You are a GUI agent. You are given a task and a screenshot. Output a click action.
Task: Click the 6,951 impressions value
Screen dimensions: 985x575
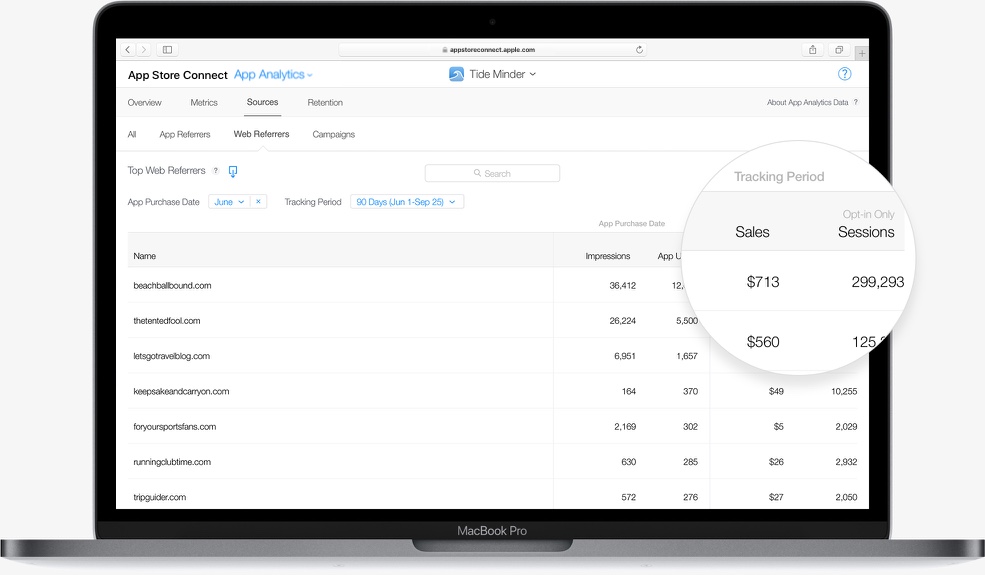(x=625, y=356)
